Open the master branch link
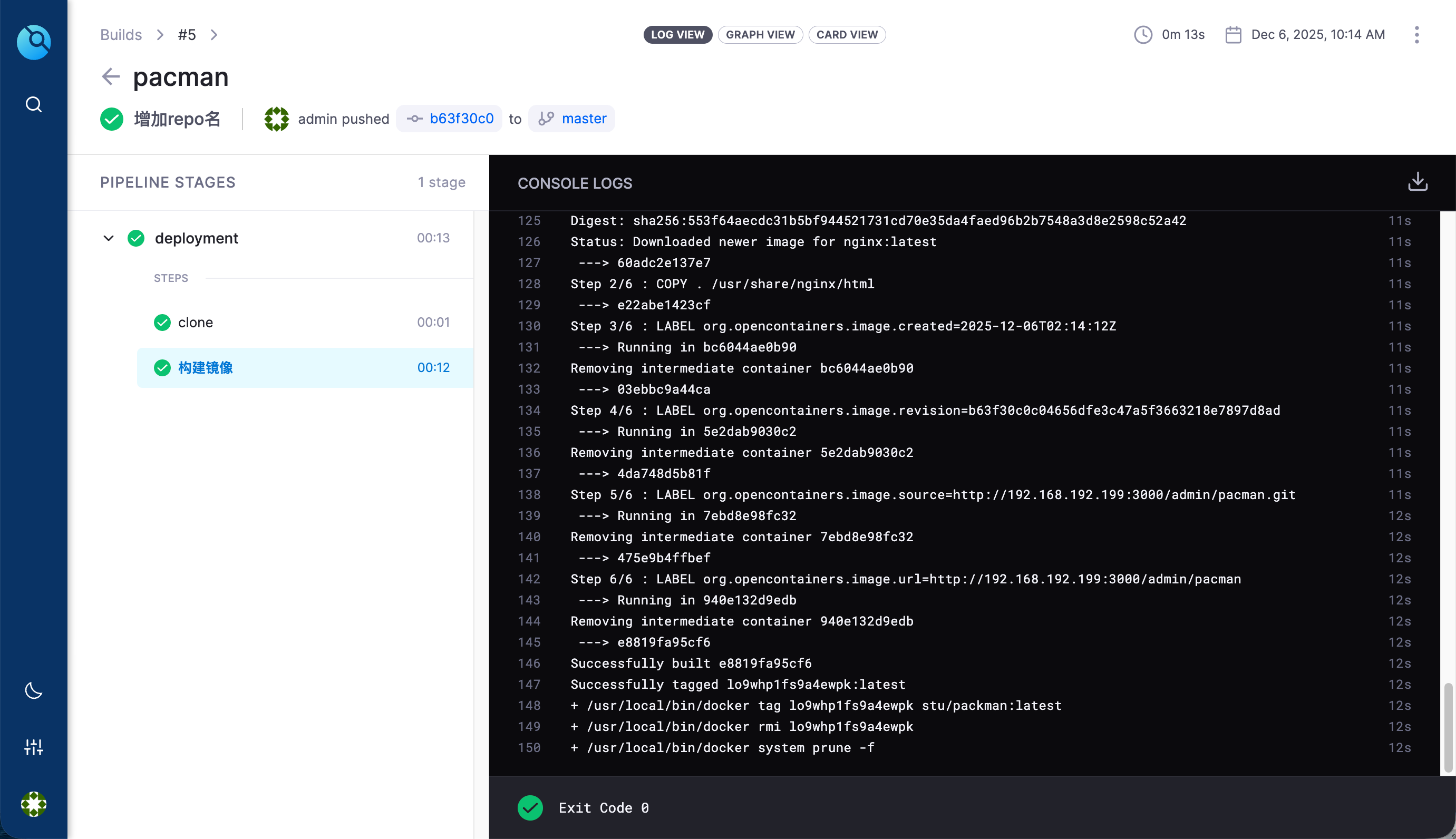 coord(584,119)
